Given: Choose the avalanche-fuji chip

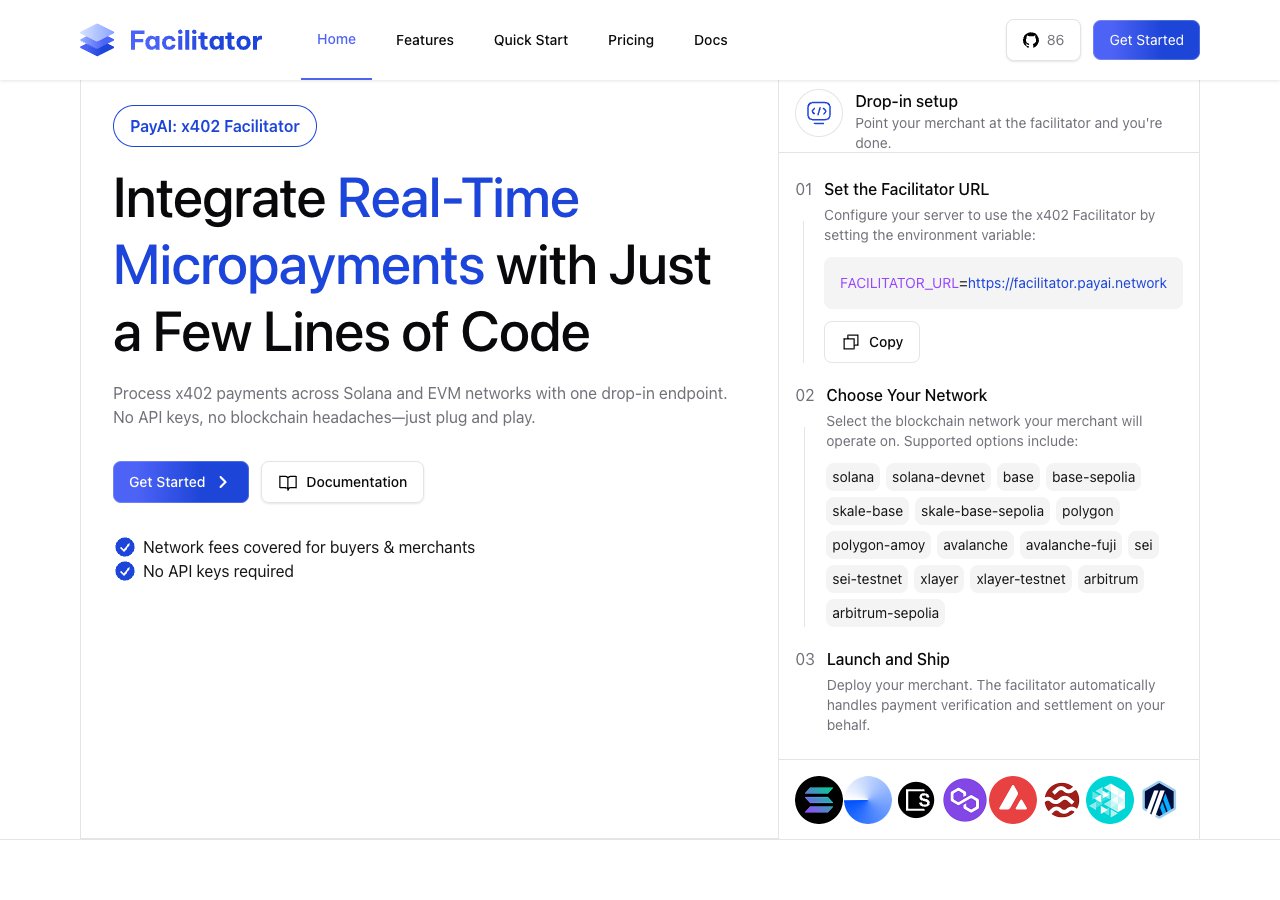Looking at the screenshot, I should coord(1071,545).
